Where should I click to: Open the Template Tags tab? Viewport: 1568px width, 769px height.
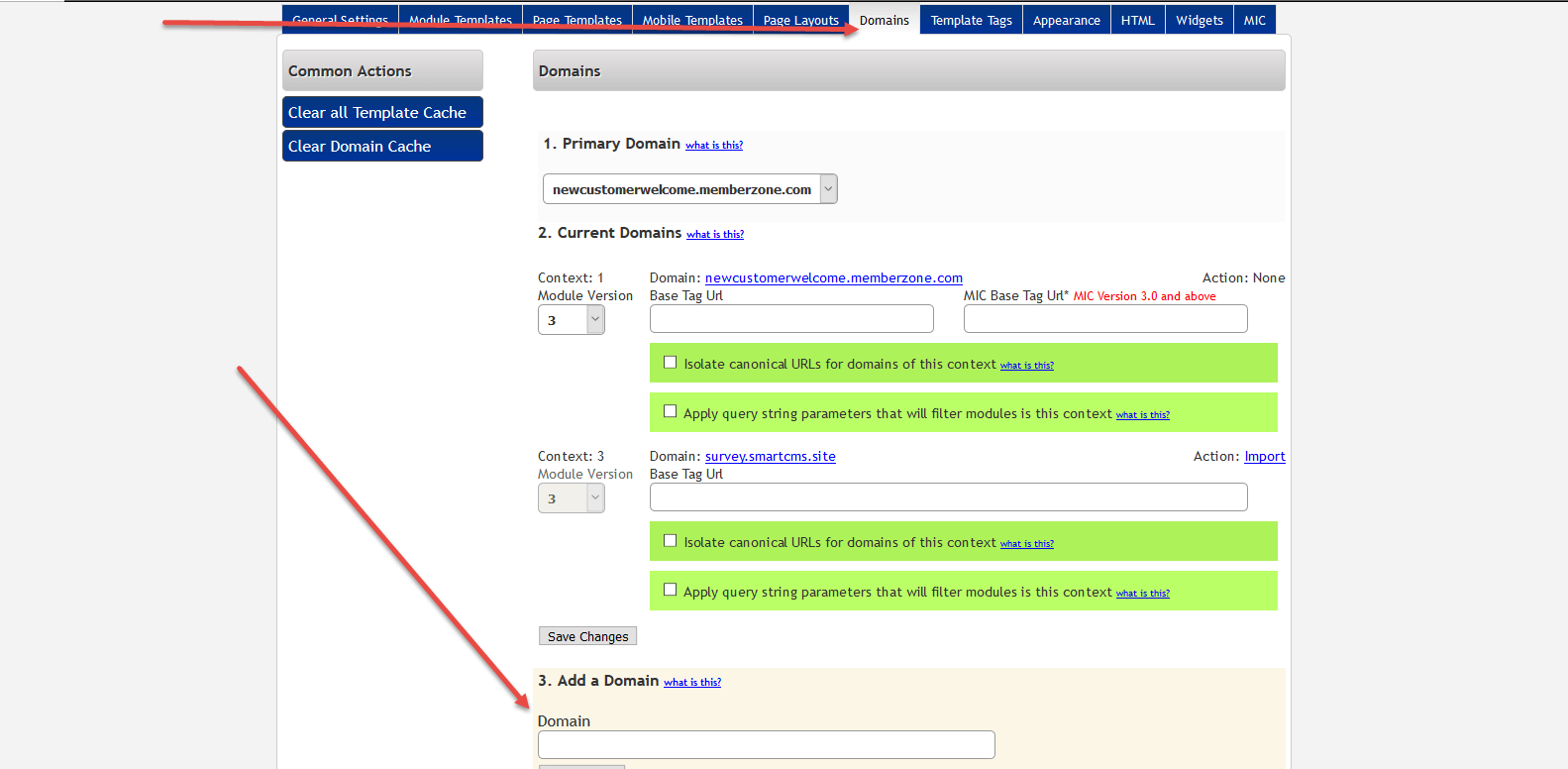point(971,20)
